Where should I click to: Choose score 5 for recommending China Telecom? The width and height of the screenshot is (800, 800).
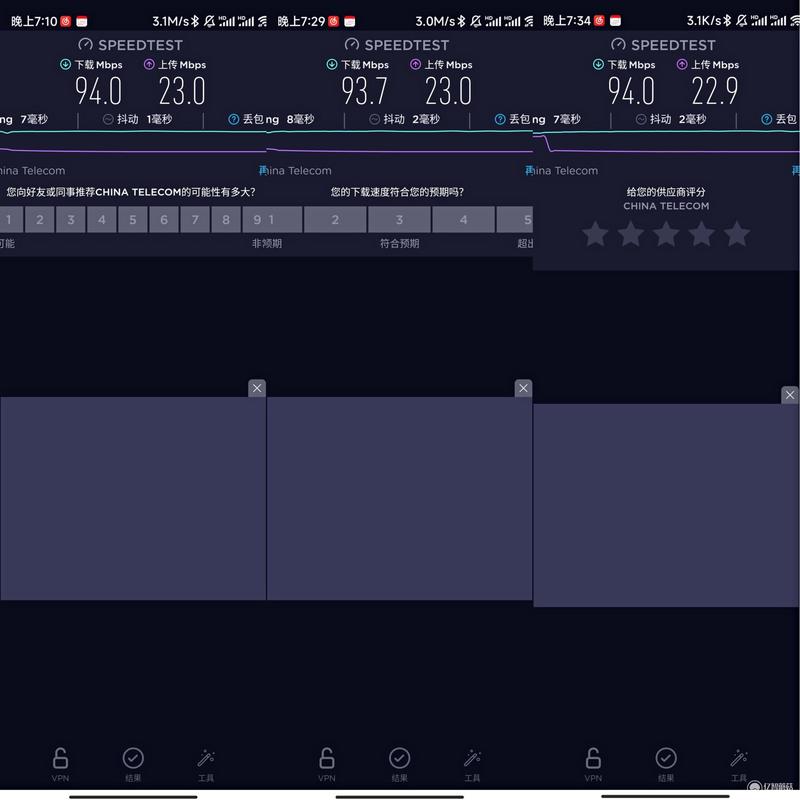click(133, 219)
